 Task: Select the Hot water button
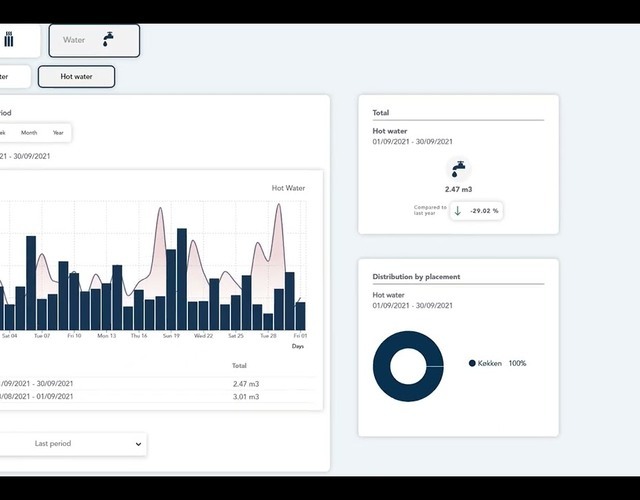pyautogui.click(x=76, y=76)
